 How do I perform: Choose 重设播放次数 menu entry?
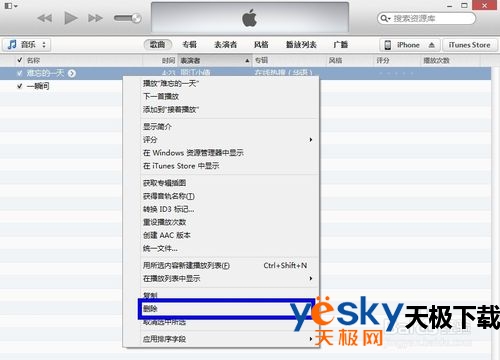(221, 222)
